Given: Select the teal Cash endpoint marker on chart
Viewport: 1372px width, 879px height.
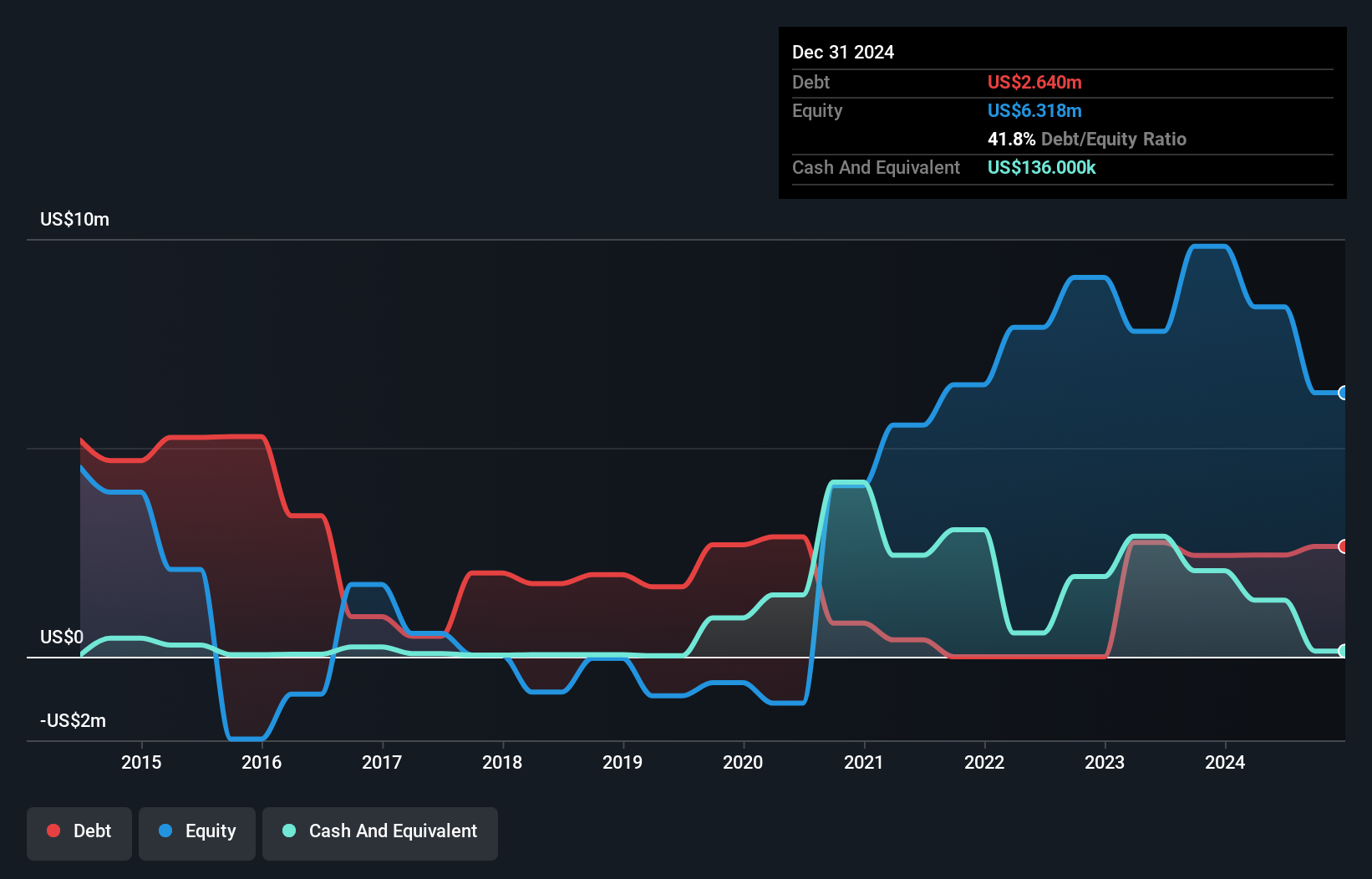Looking at the screenshot, I should point(1343,651).
